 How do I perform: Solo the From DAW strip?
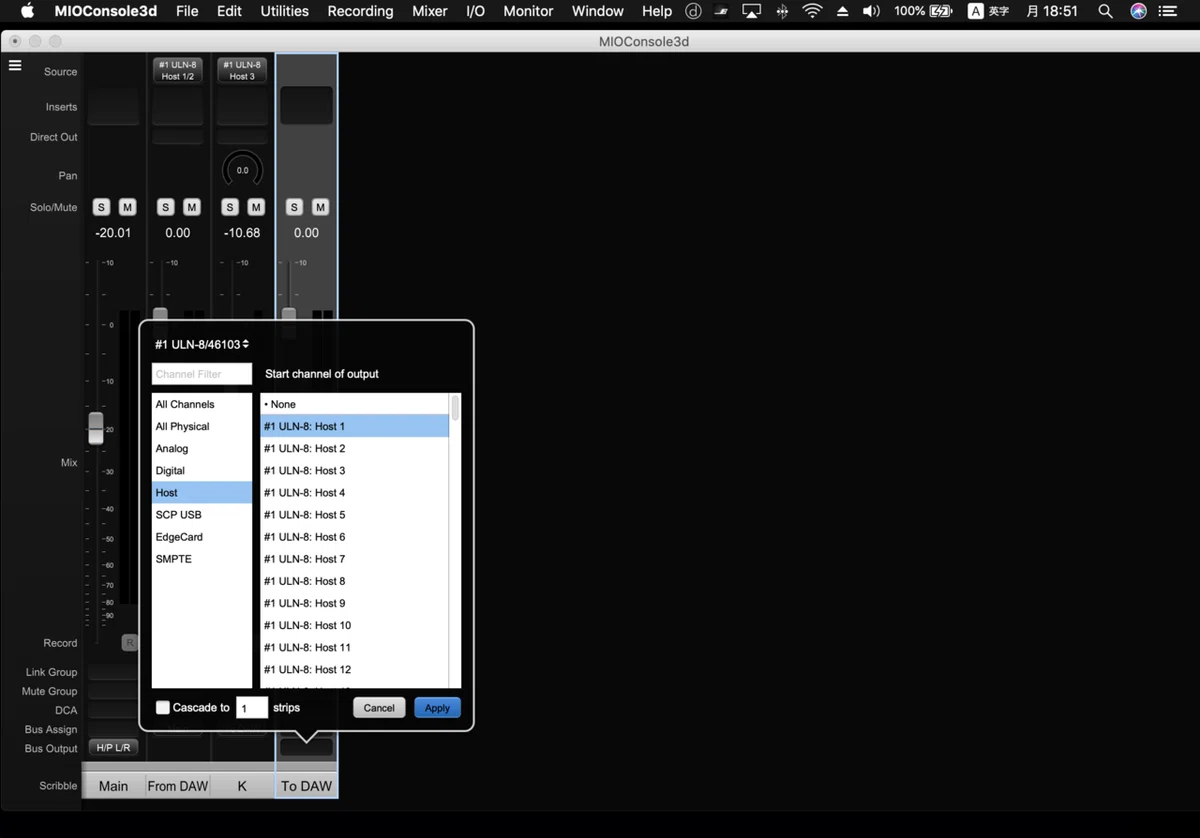click(x=165, y=207)
